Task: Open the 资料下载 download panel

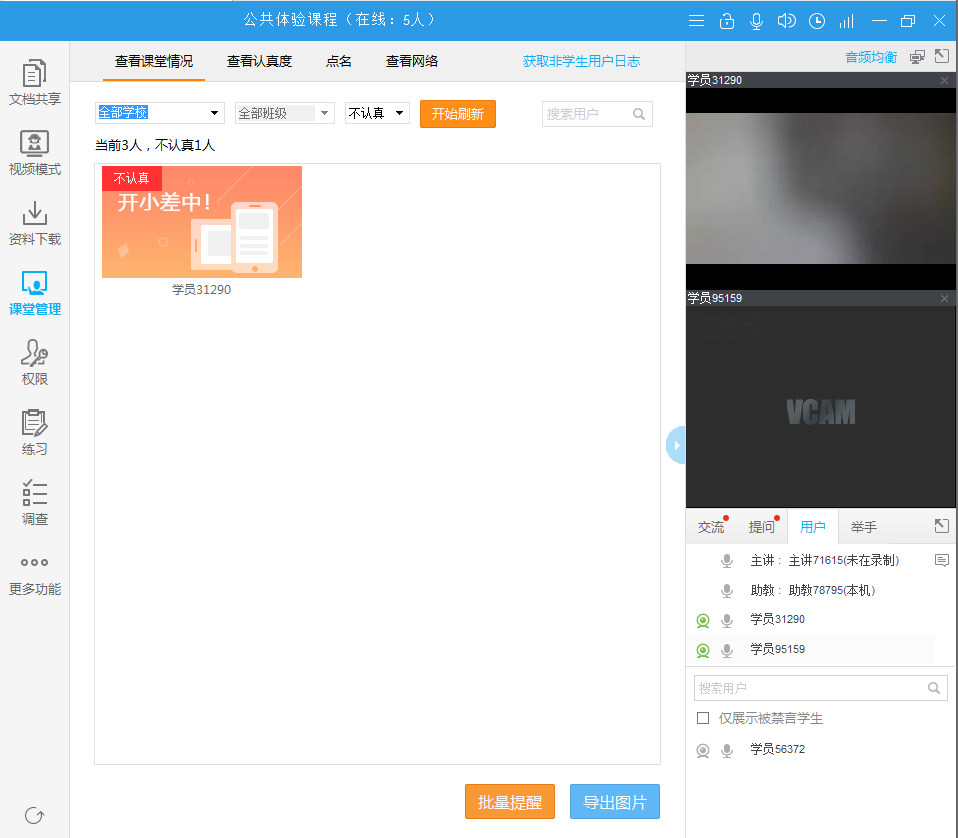Action: click(x=34, y=222)
